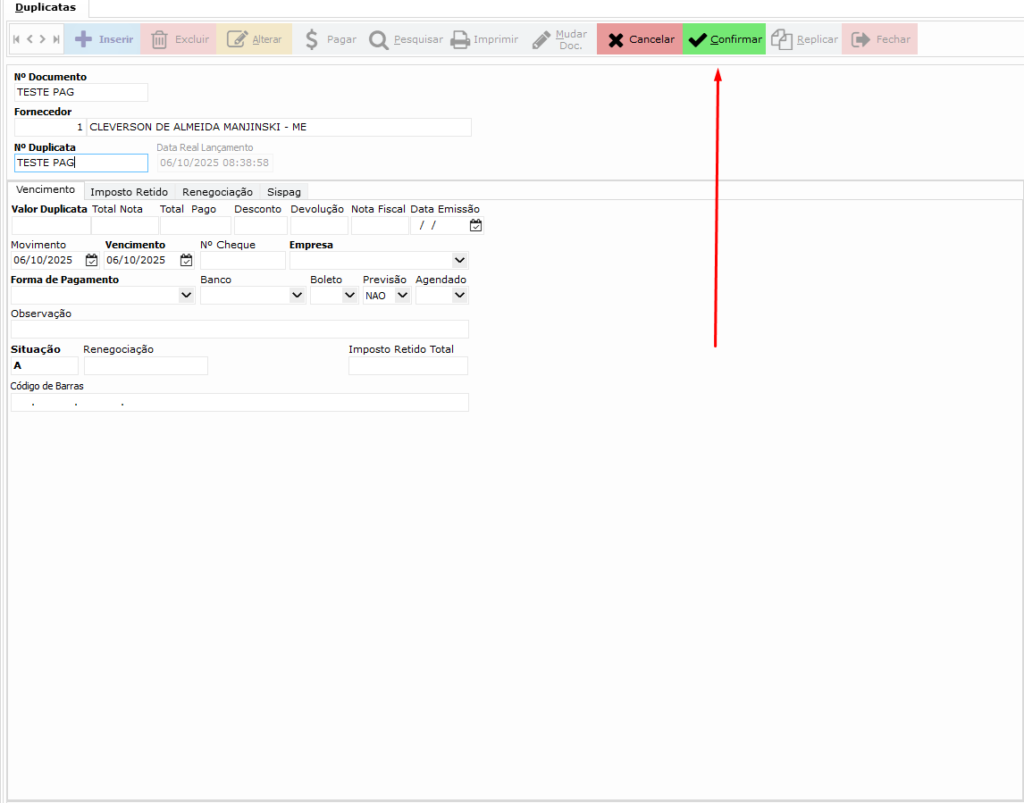Click the Mudar Doc. pencil icon
The image size is (1024, 803).
[541, 40]
